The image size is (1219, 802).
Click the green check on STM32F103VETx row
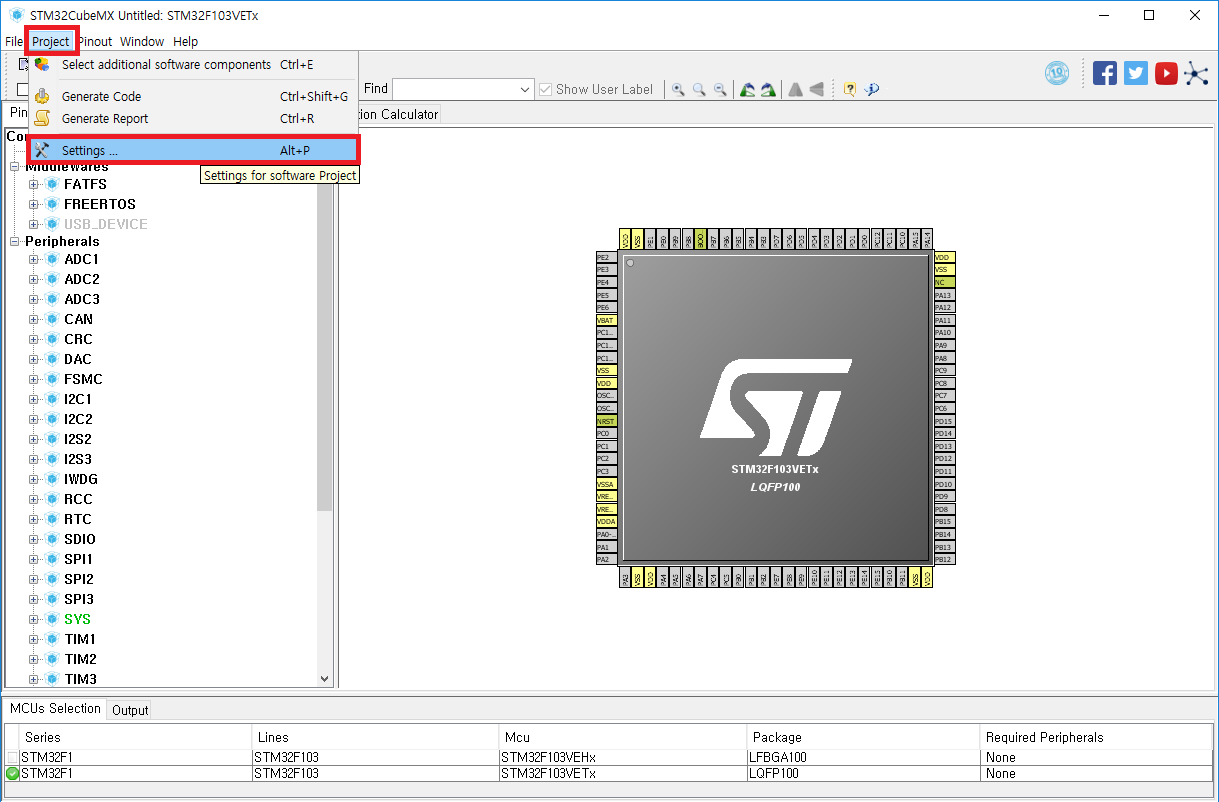(x=13, y=773)
